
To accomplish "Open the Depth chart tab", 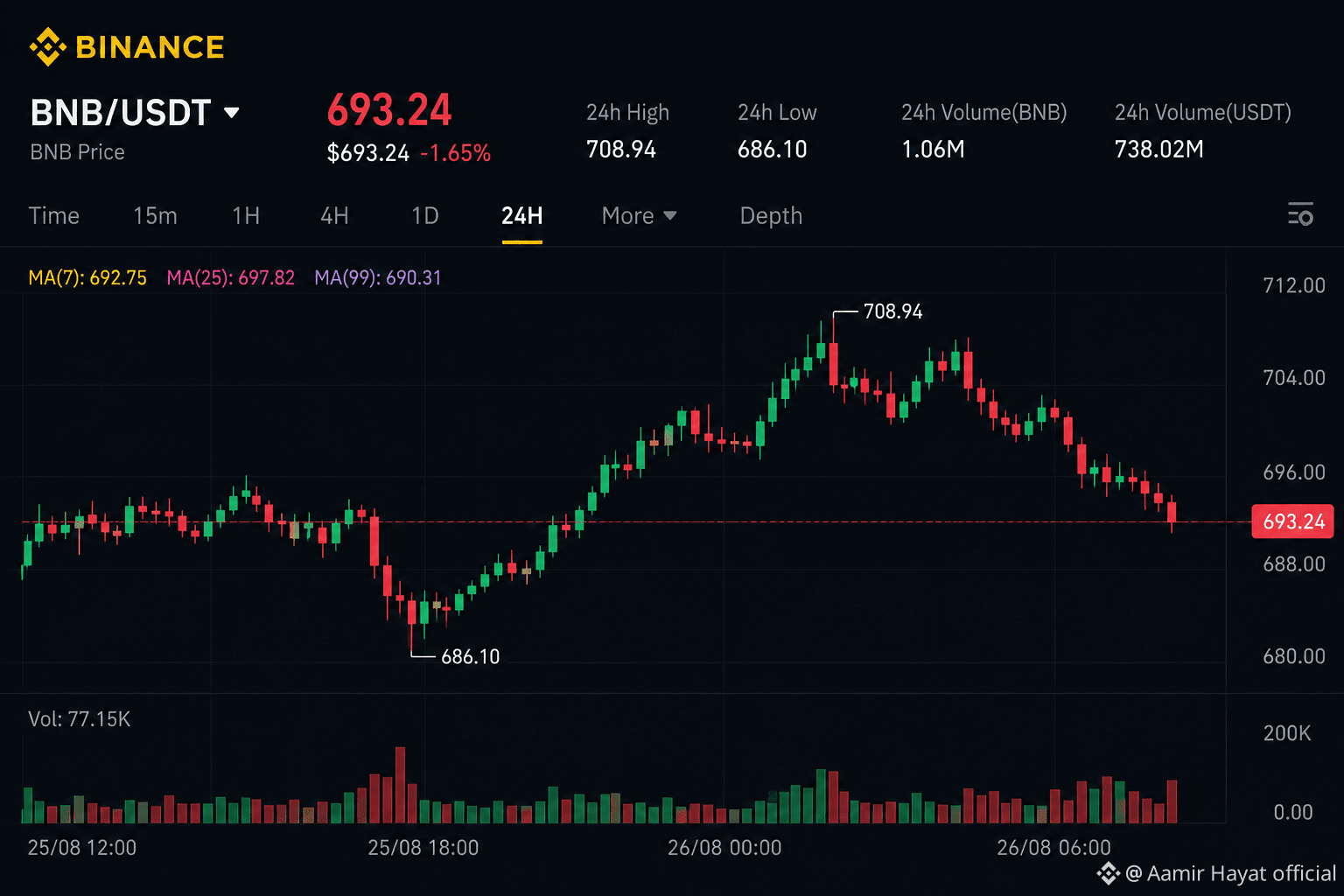I will (771, 215).
